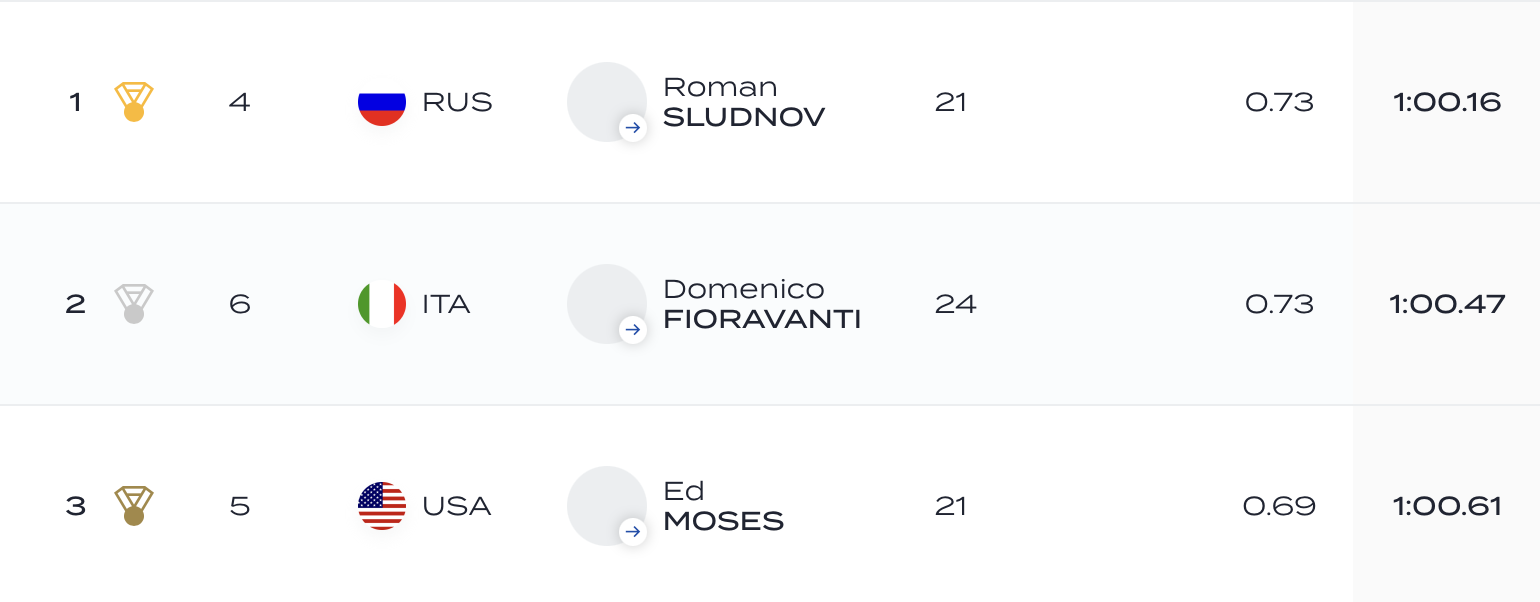Click the silver medal icon for rank 2
Viewport: 1540px width, 602px height.
(x=134, y=304)
